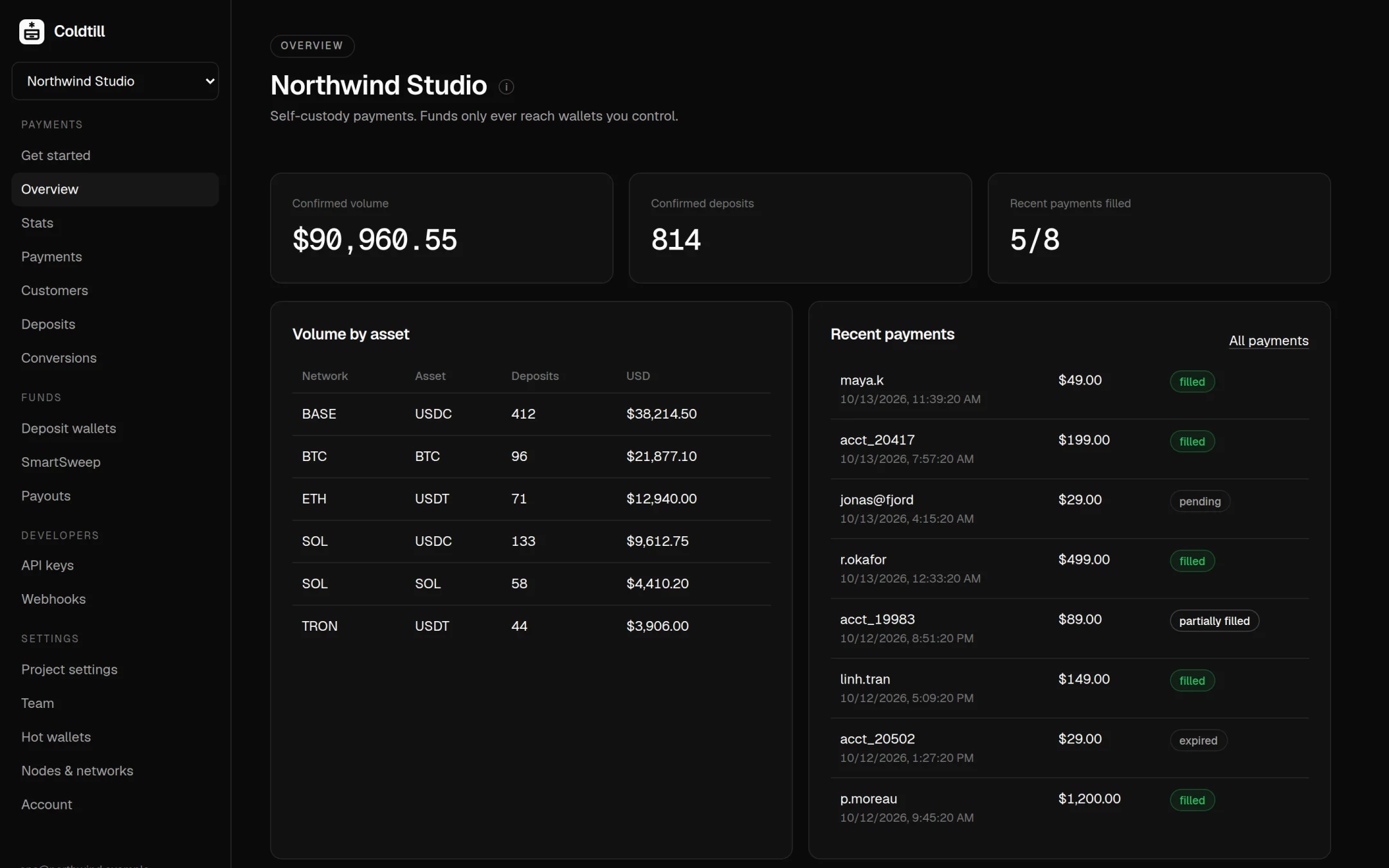Select the maya.k payment row
This screenshot has width=1389, height=868.
pyautogui.click(x=1069, y=389)
